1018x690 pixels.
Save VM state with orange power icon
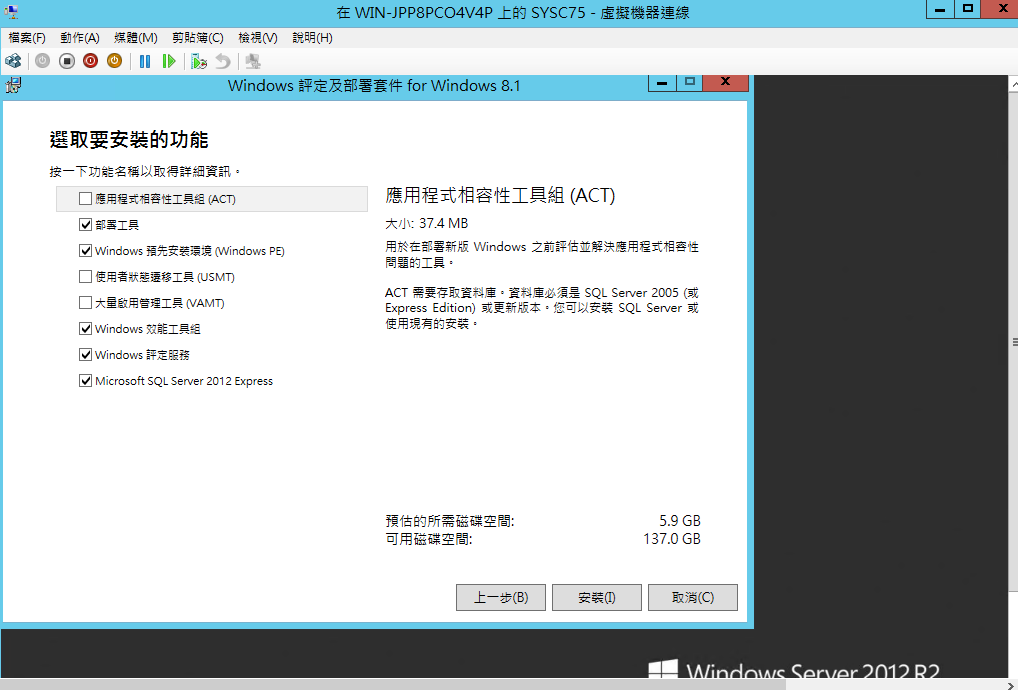tap(114, 61)
